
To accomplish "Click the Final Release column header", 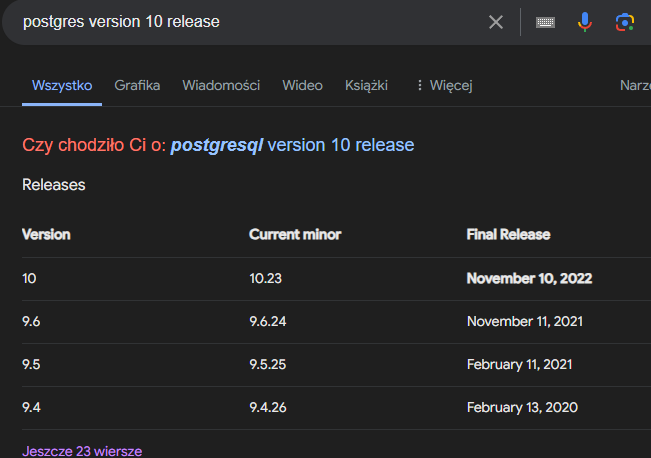I will click(508, 235).
